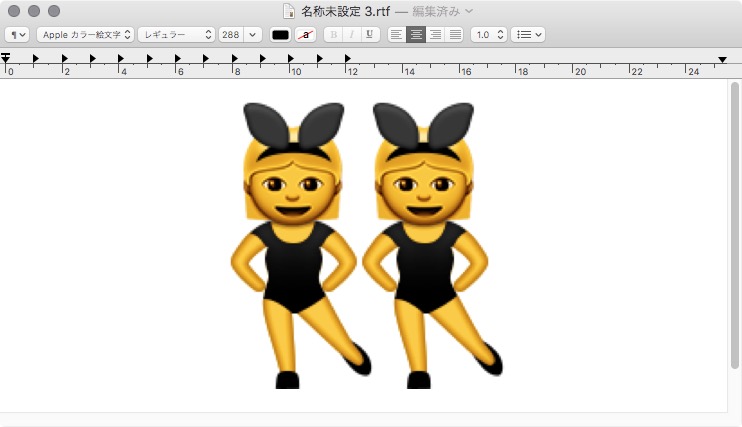This screenshot has height=427, width=742.
Task: Click the right bunny-ears dancer emoji
Action: pos(432,245)
